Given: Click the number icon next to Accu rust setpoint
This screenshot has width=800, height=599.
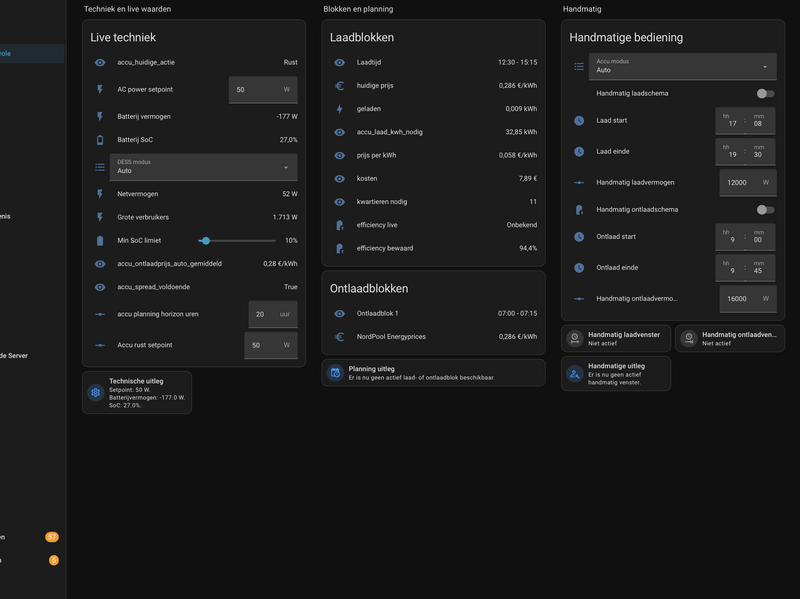Looking at the screenshot, I should [x=100, y=345].
